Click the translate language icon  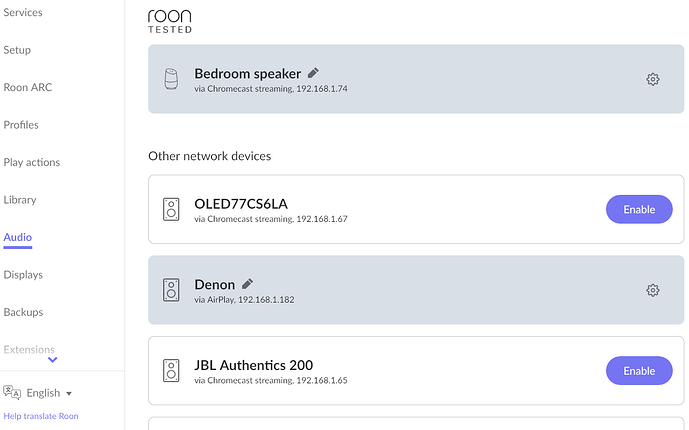point(12,392)
